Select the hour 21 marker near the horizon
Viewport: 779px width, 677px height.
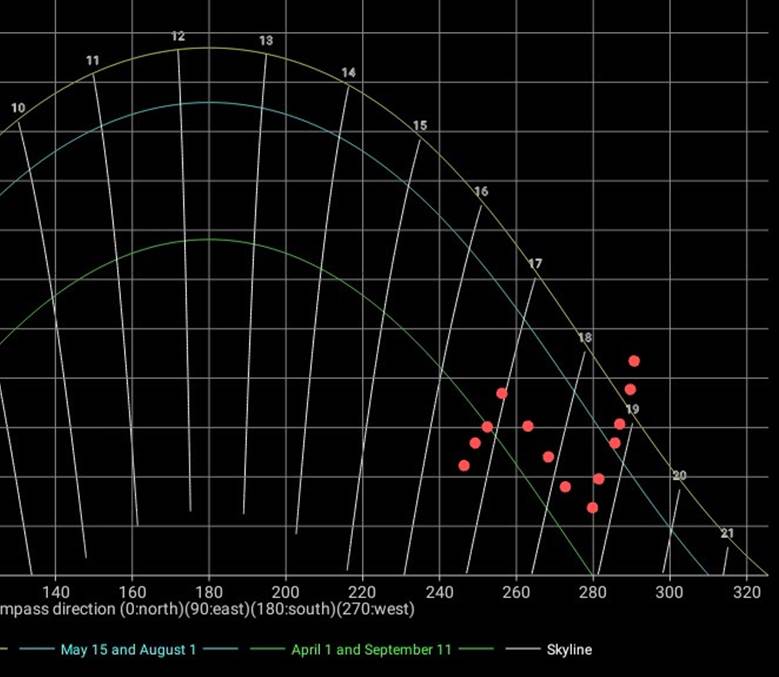[x=727, y=534]
